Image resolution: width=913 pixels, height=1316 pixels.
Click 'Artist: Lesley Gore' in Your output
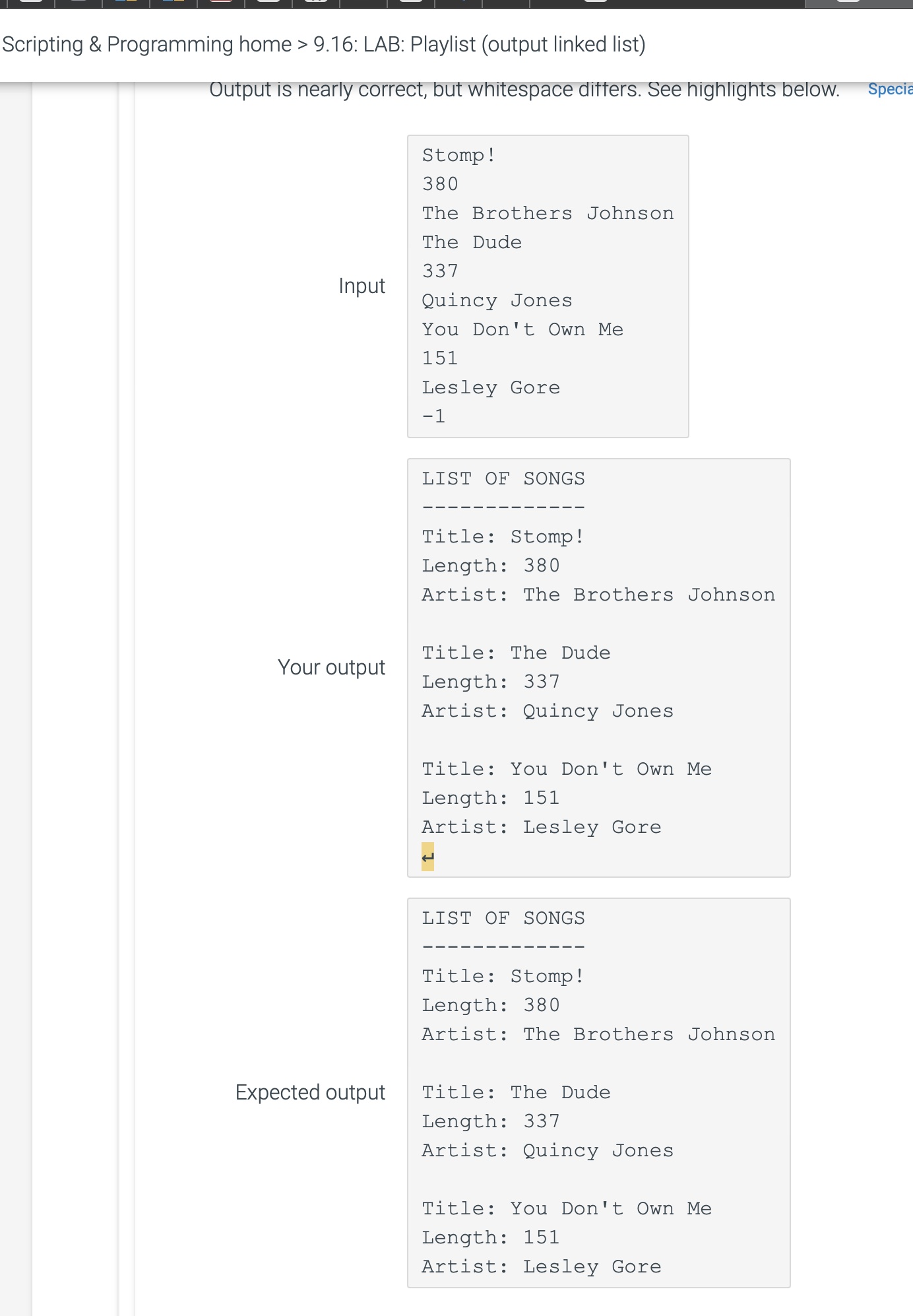point(542,827)
